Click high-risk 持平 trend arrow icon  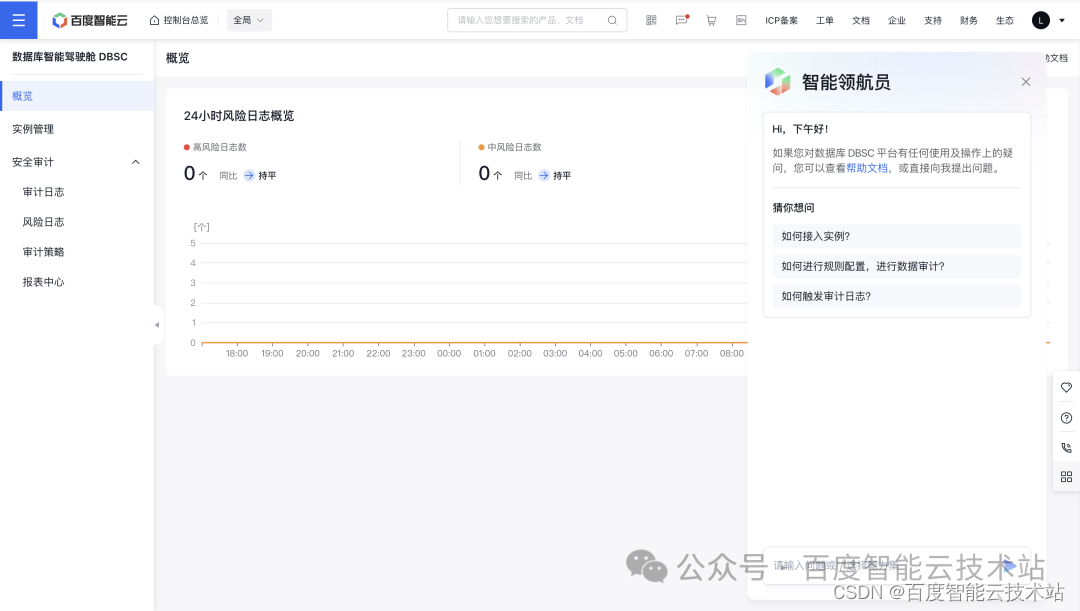coord(249,176)
